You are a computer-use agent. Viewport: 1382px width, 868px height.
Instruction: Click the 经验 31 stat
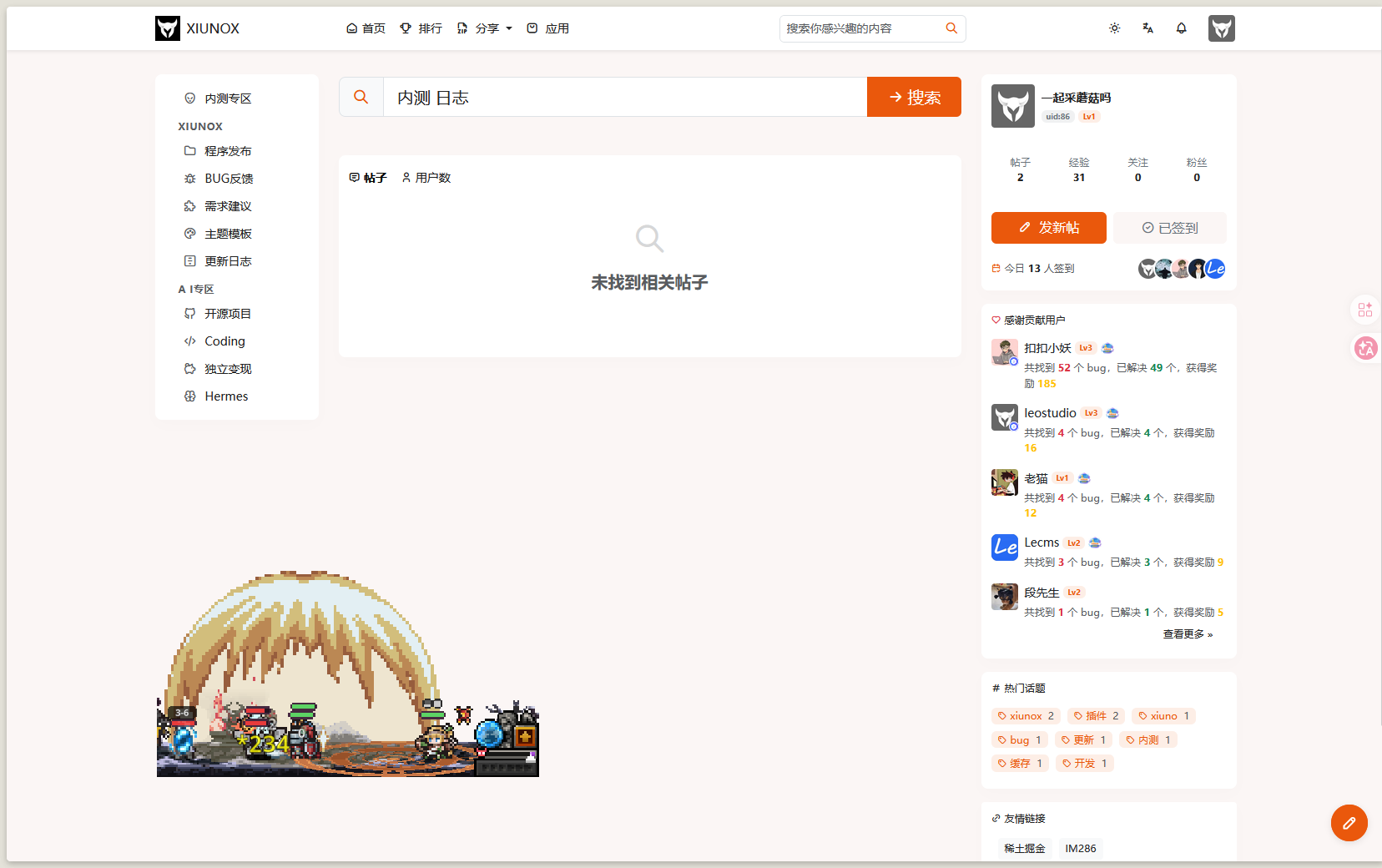pyautogui.click(x=1079, y=169)
